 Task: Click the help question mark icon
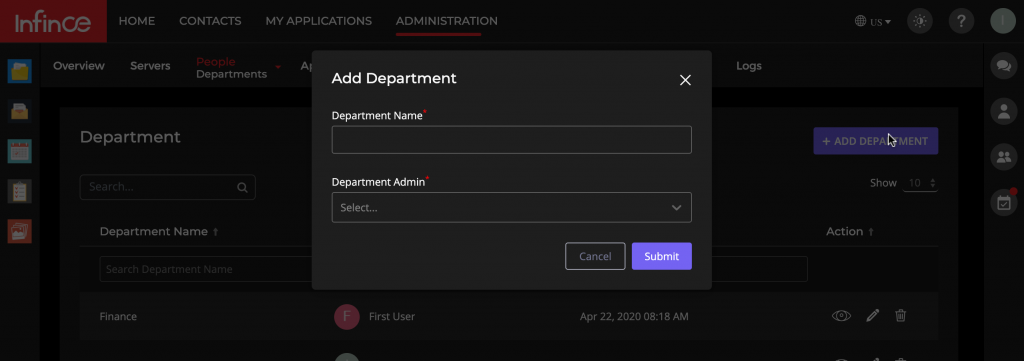pyautogui.click(x=961, y=22)
